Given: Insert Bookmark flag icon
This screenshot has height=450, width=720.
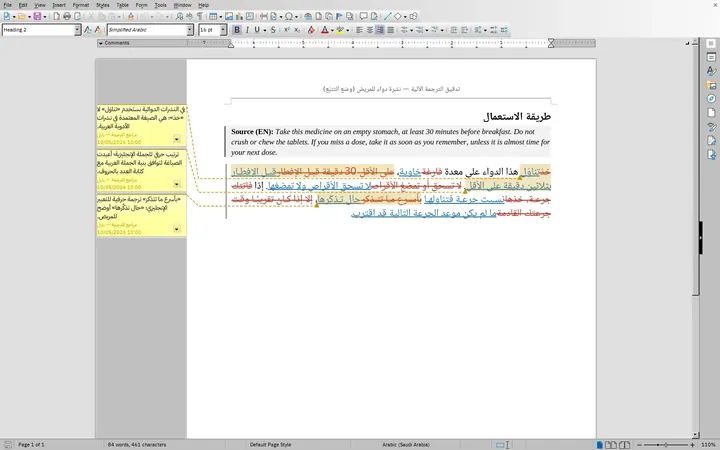Looking at the screenshot, I should click(x=339, y=17).
